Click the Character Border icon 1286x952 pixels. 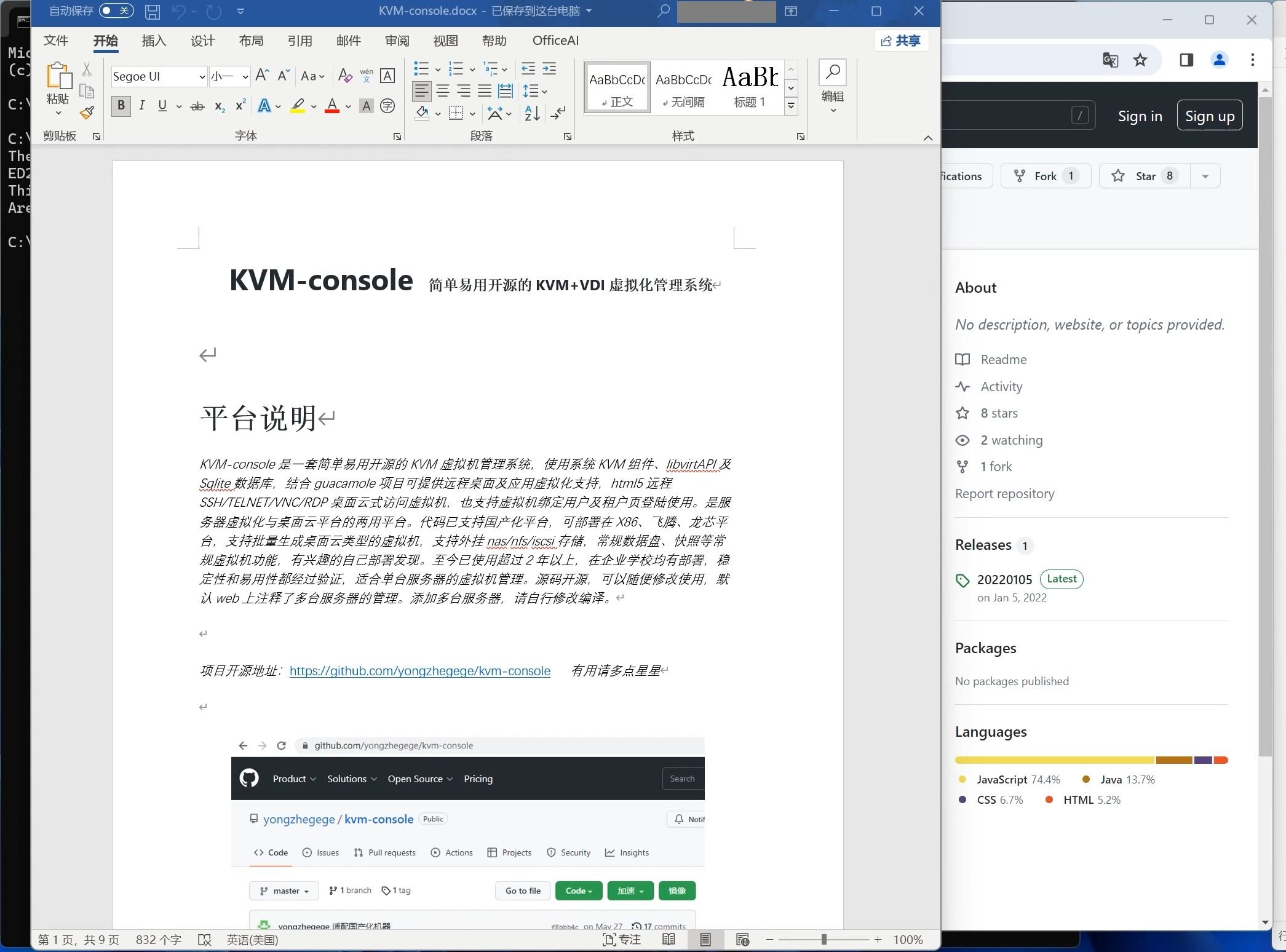[x=387, y=76]
